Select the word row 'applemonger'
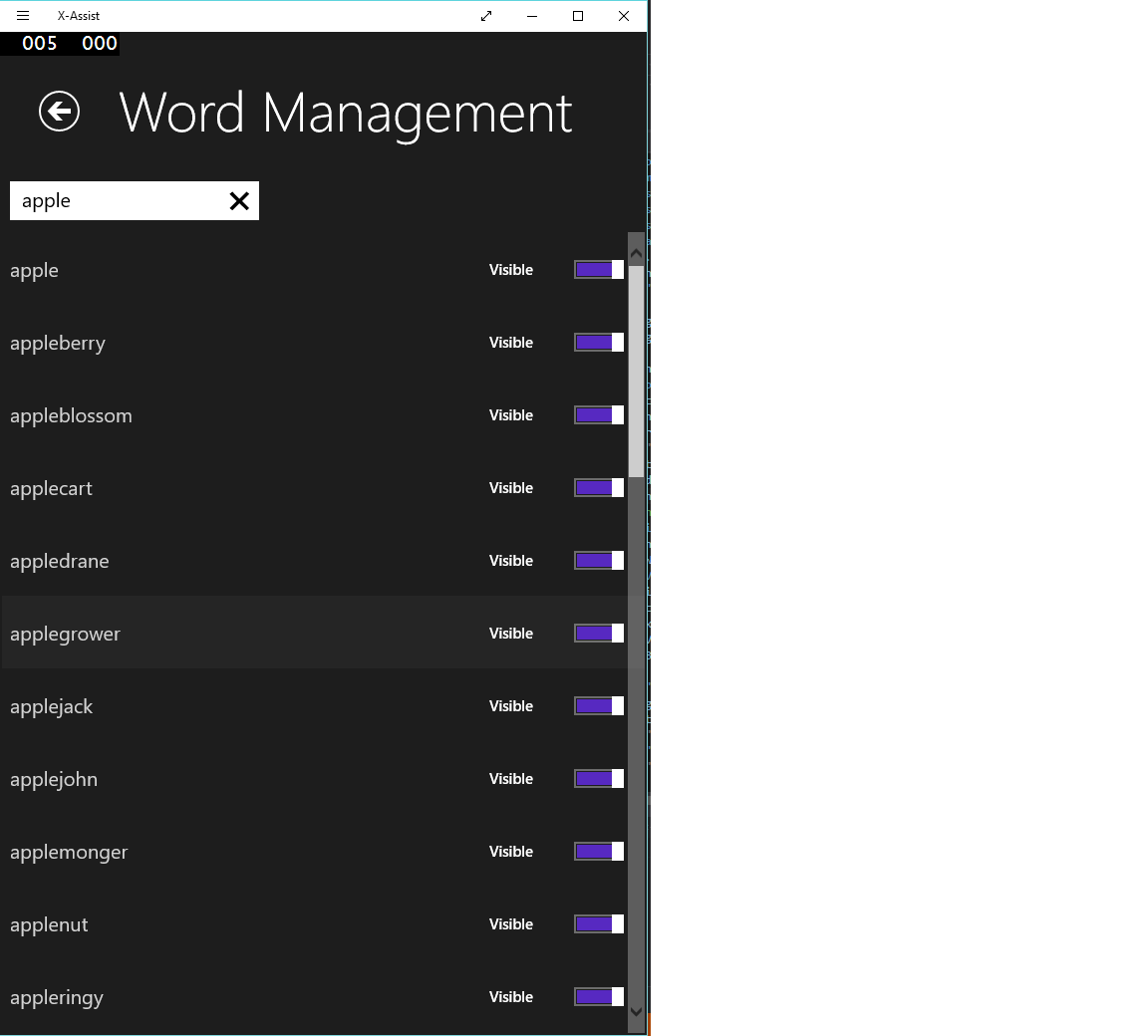The height and width of the screenshot is (1036, 1148). pyautogui.click(x=315, y=852)
